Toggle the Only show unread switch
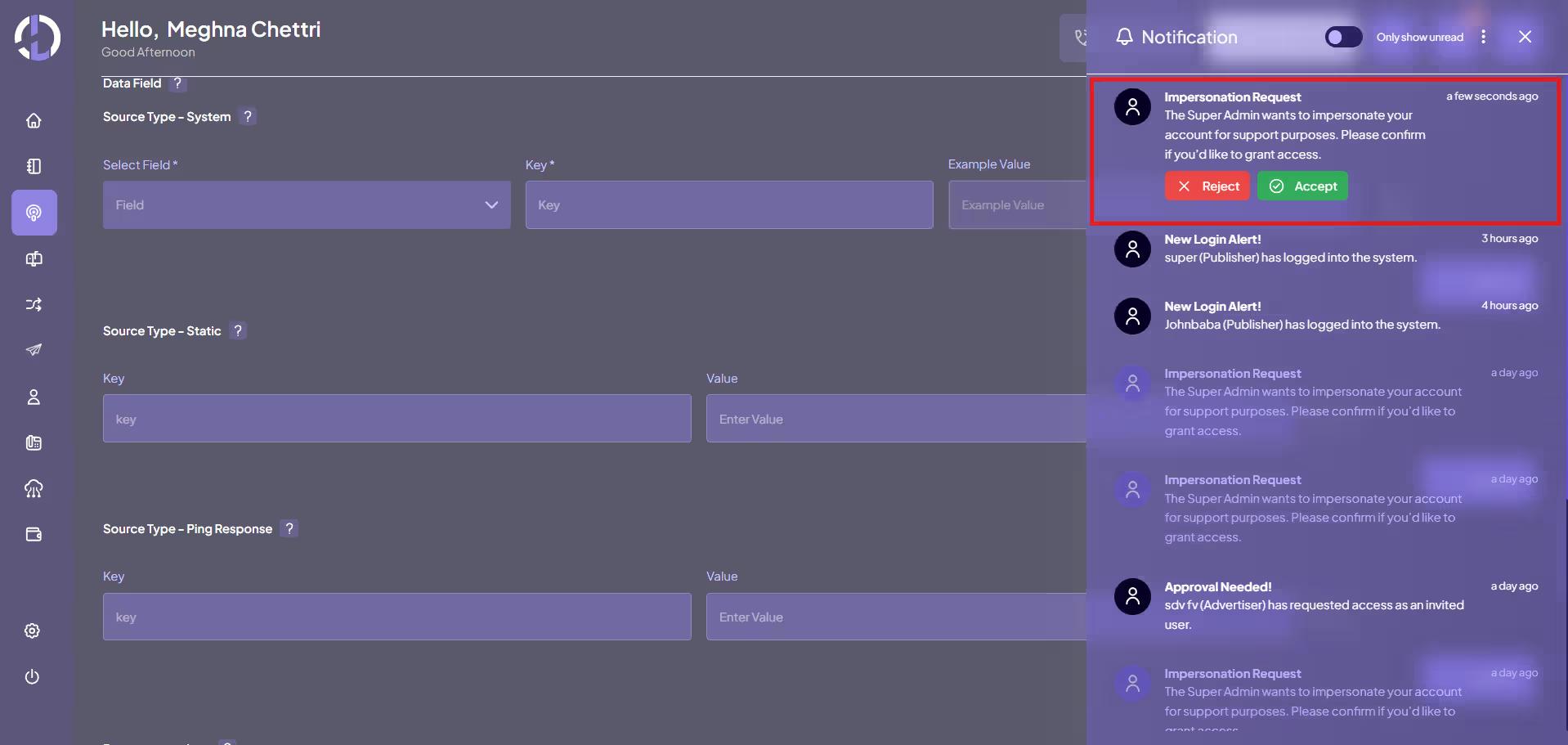Screen dimensions: 1568x745 coord(1343,37)
